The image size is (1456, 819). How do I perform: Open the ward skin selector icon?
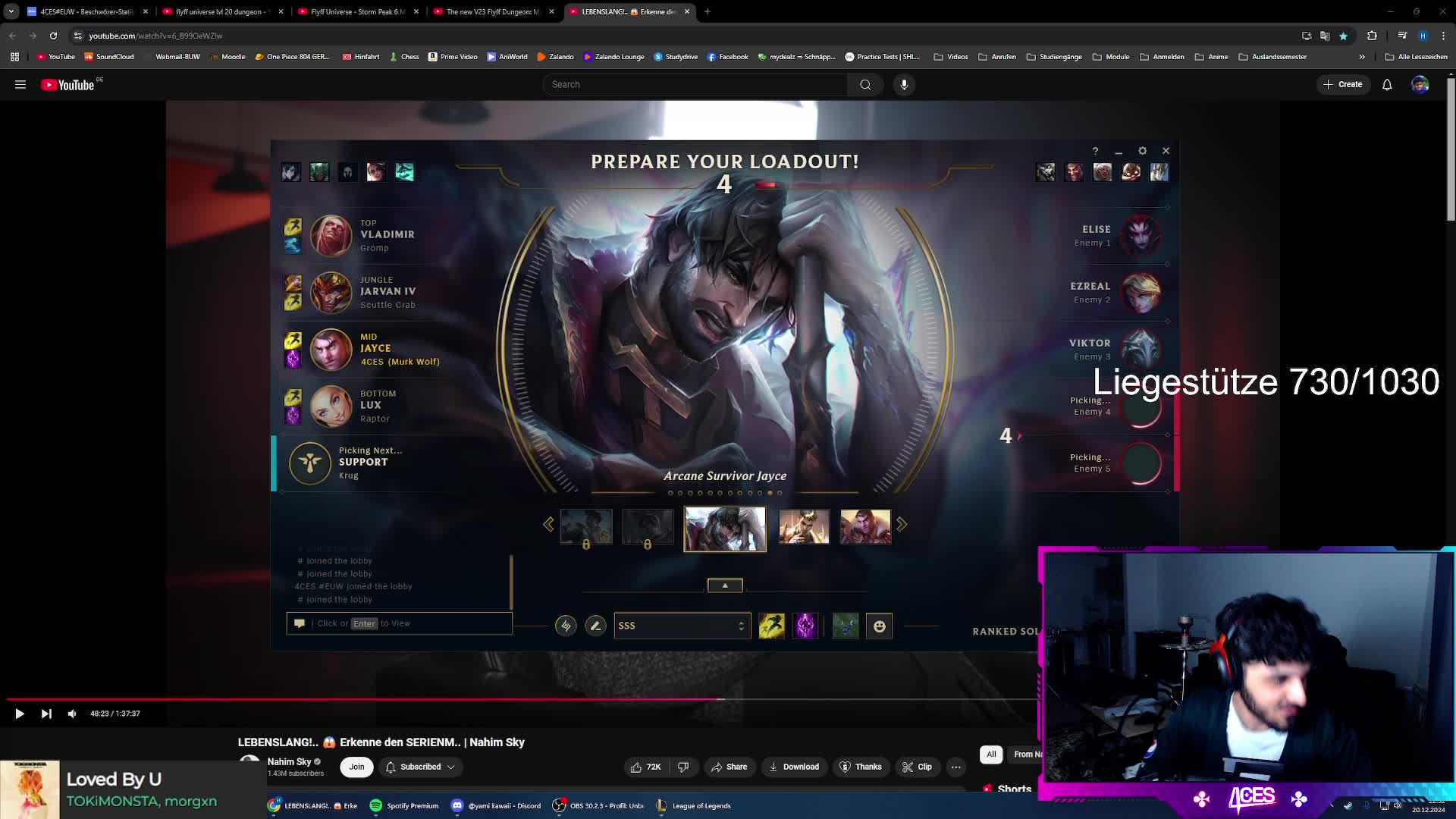(846, 626)
